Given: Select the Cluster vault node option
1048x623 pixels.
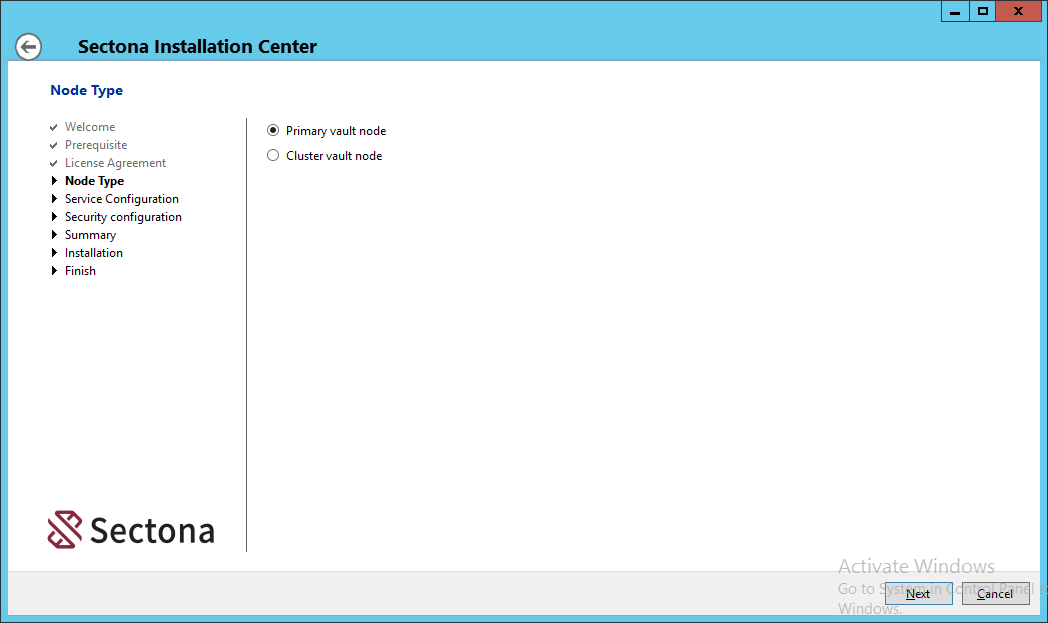Looking at the screenshot, I should [x=272, y=155].
